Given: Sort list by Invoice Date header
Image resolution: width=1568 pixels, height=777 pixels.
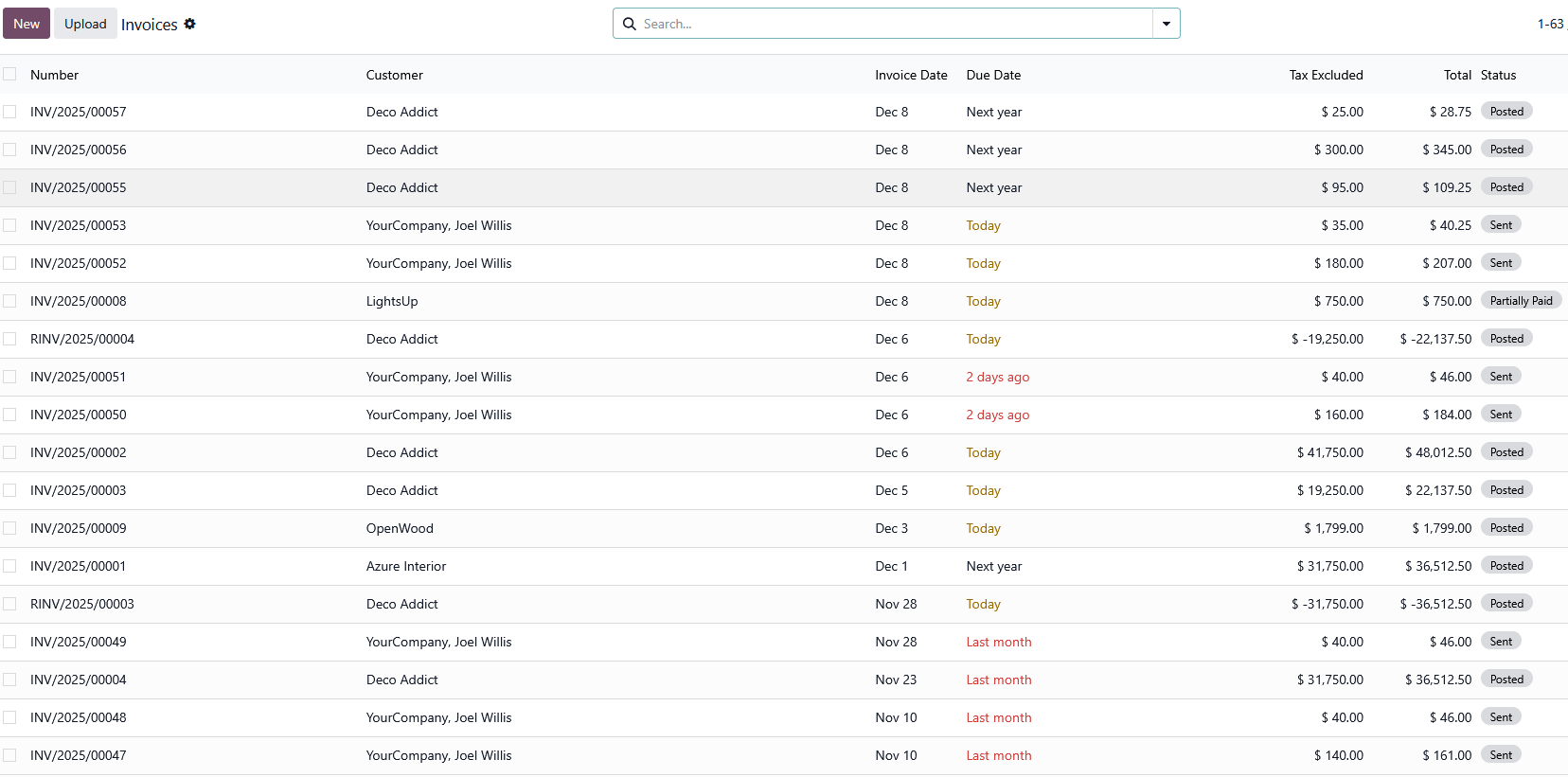Looking at the screenshot, I should (x=910, y=75).
